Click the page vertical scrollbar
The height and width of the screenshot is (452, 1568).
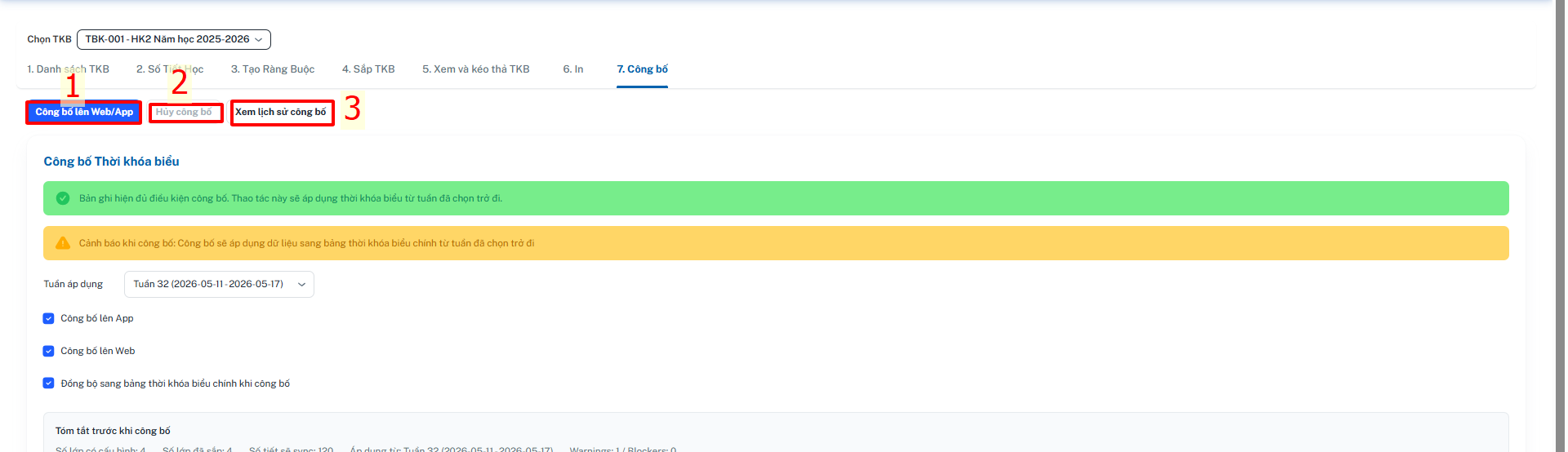tap(1560, 226)
